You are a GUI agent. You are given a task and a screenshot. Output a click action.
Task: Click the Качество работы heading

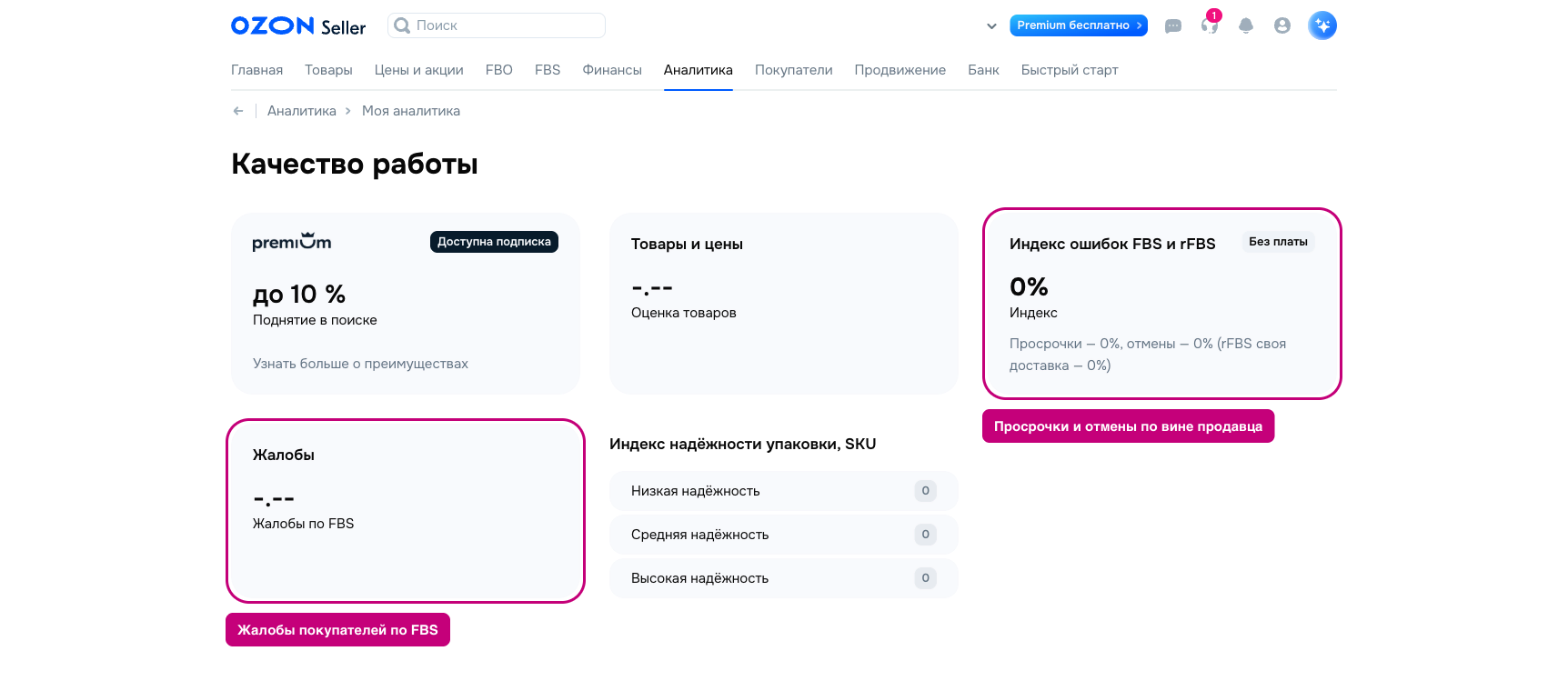coord(355,165)
